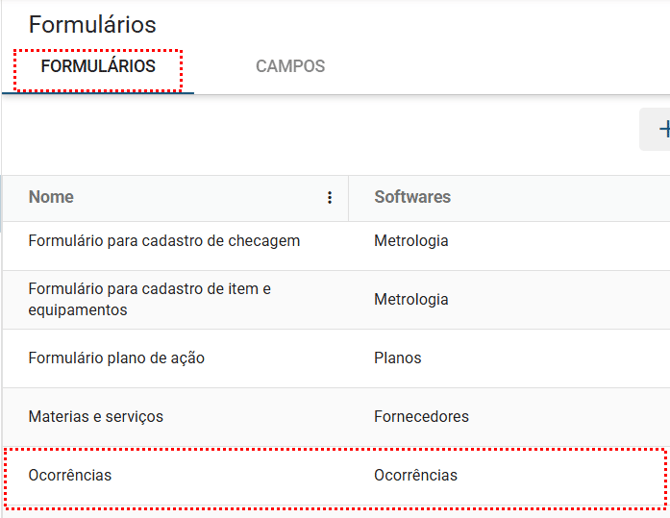Viewport: 670px width, 518px height.
Task: Switch to the CAMPOS tab
Action: (x=290, y=67)
